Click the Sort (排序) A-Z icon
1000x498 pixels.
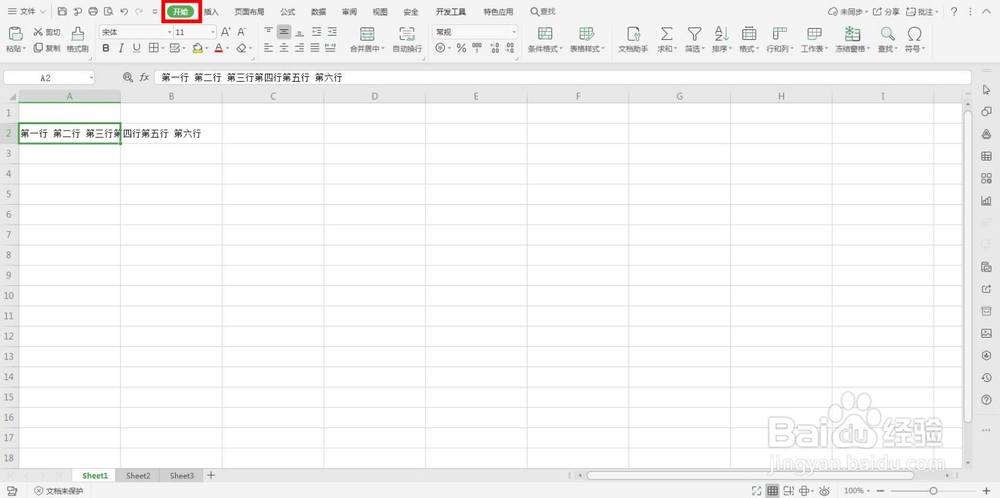pyautogui.click(x=721, y=34)
